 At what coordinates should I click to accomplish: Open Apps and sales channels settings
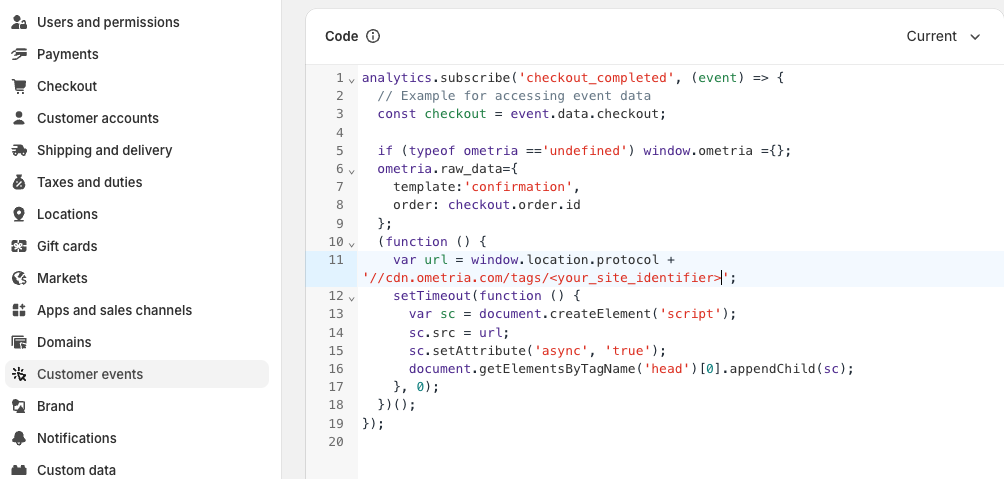(114, 310)
